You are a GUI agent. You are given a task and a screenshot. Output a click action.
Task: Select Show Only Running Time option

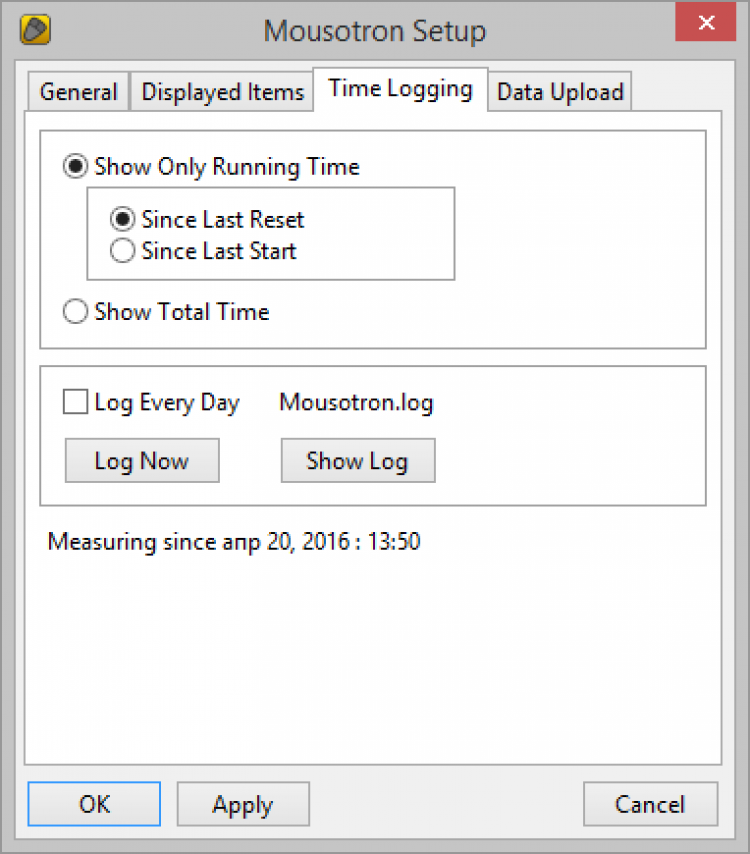(76, 167)
